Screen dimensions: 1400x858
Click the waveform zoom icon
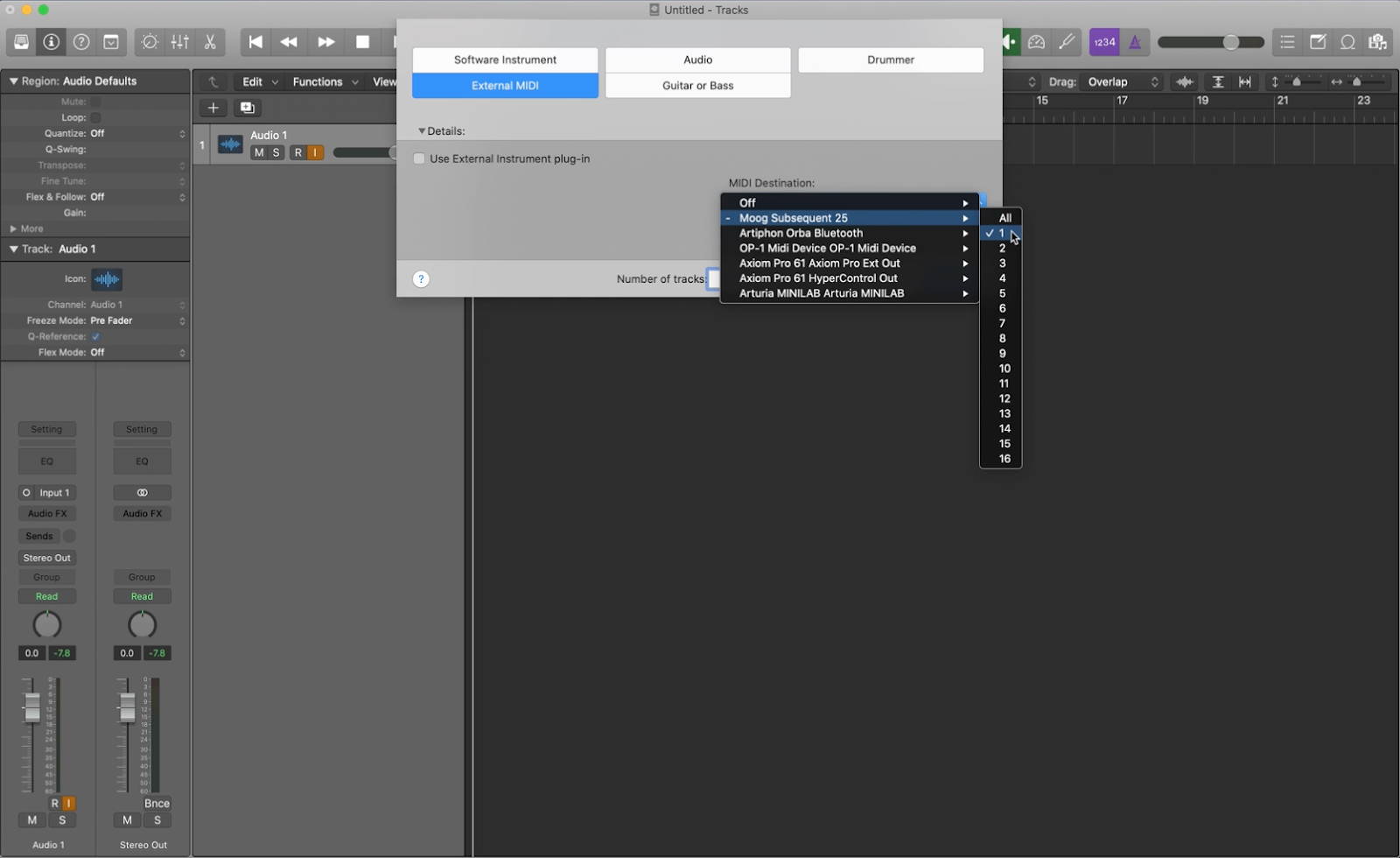click(1185, 81)
